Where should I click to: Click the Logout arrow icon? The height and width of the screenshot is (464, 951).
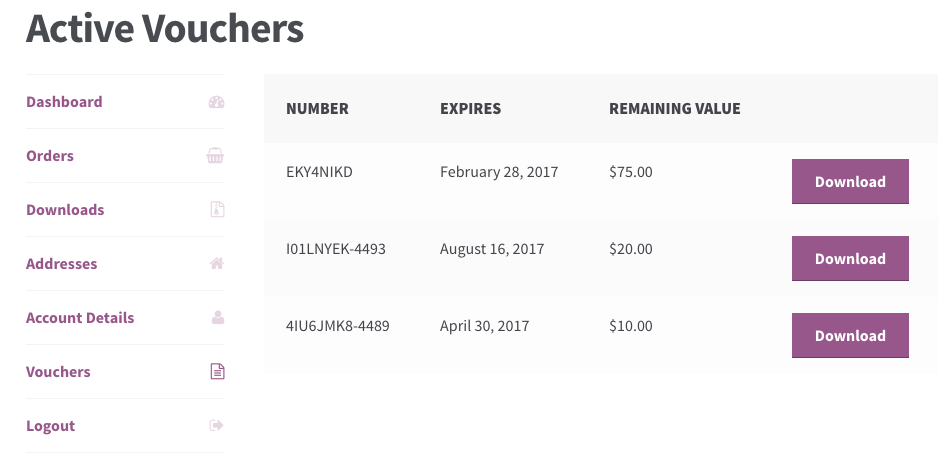pyautogui.click(x=217, y=425)
